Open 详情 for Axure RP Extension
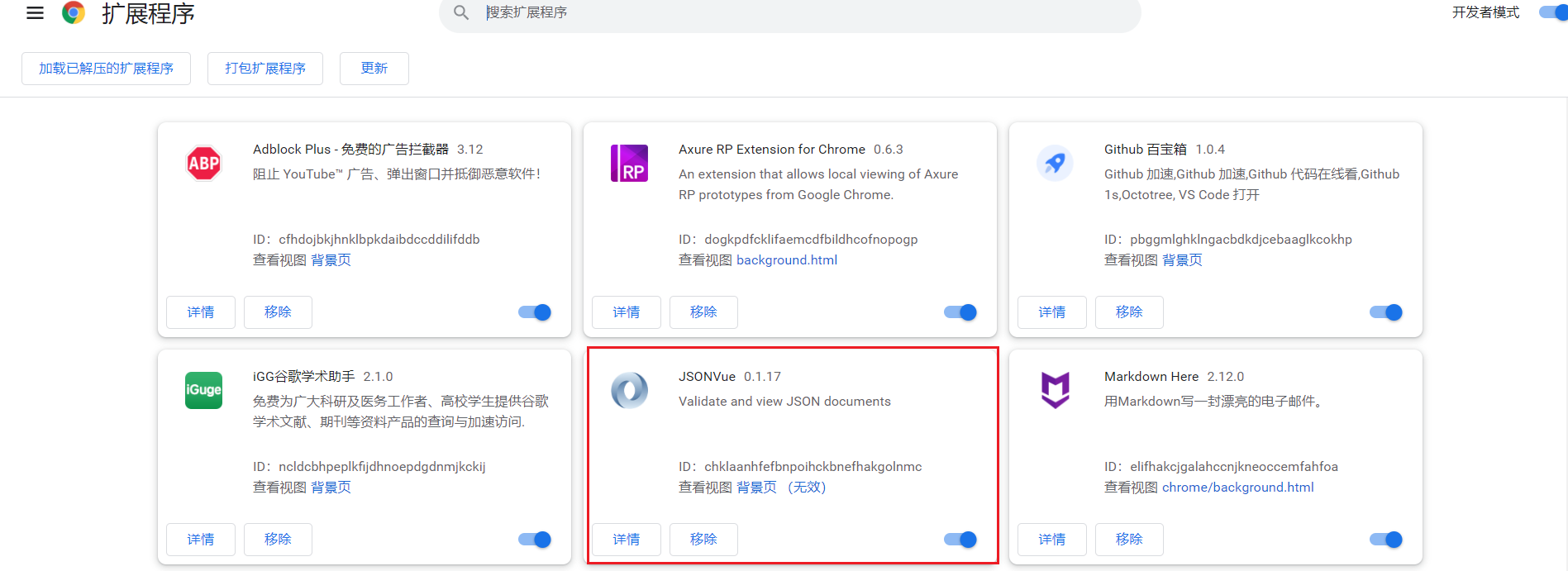 pos(627,312)
